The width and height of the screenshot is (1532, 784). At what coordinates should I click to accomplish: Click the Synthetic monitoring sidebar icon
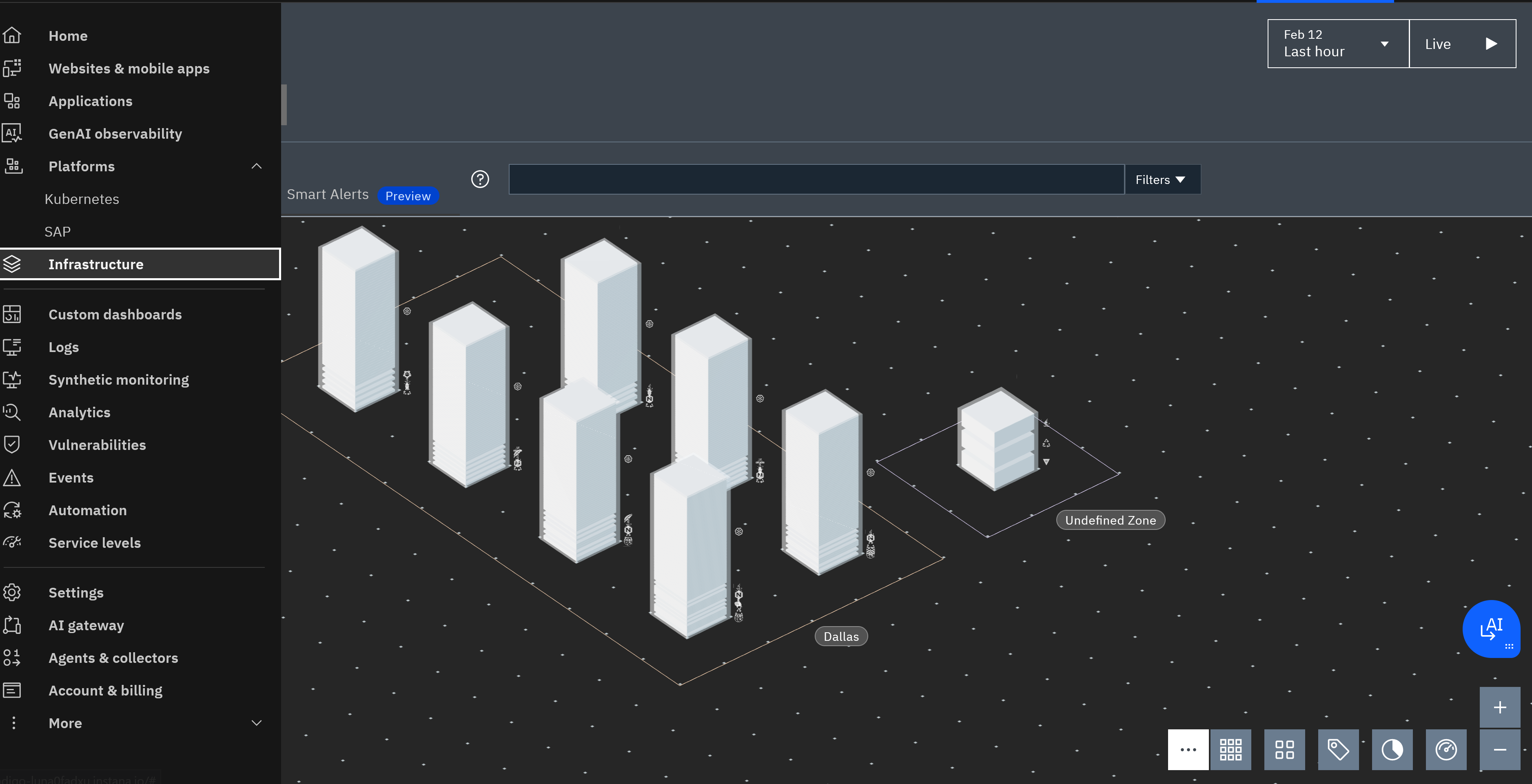12,380
